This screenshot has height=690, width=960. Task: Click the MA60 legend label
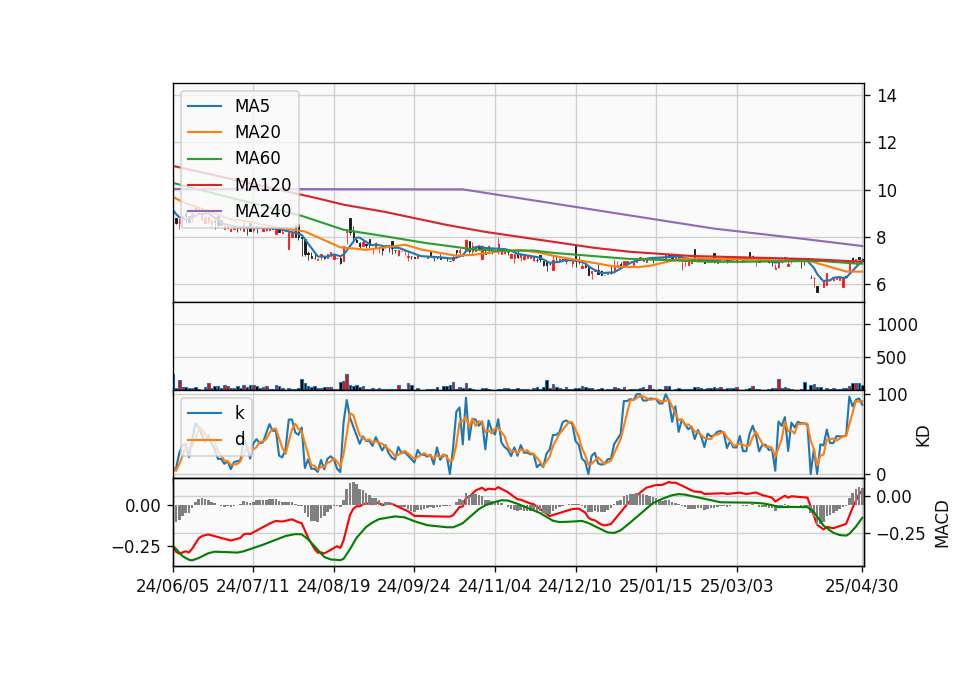[258, 158]
